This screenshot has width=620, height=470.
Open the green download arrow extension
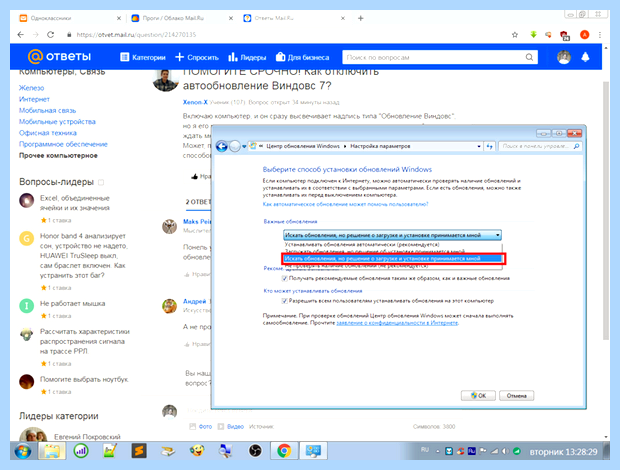pos(533,35)
